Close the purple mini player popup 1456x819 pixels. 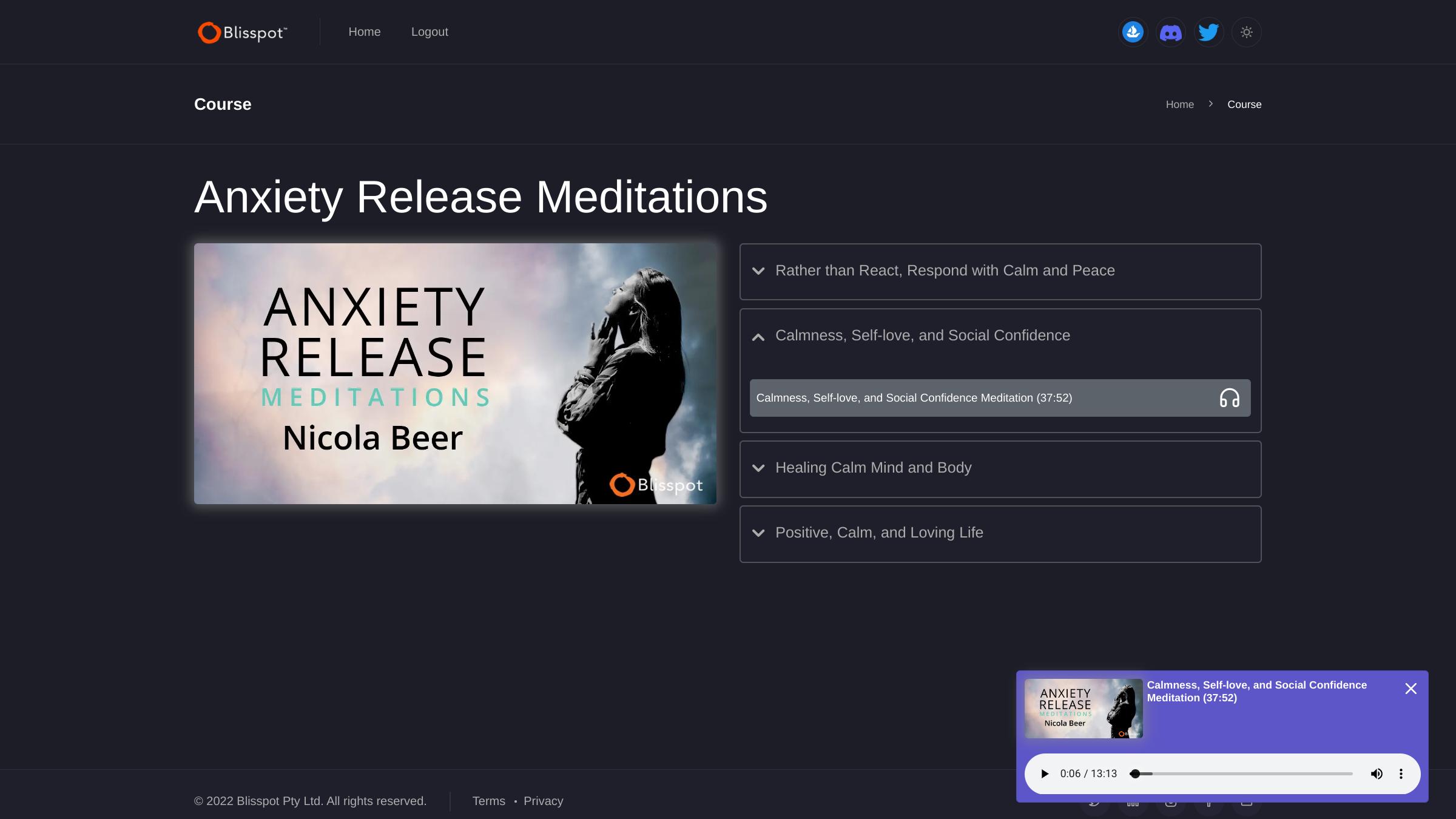[x=1411, y=689]
